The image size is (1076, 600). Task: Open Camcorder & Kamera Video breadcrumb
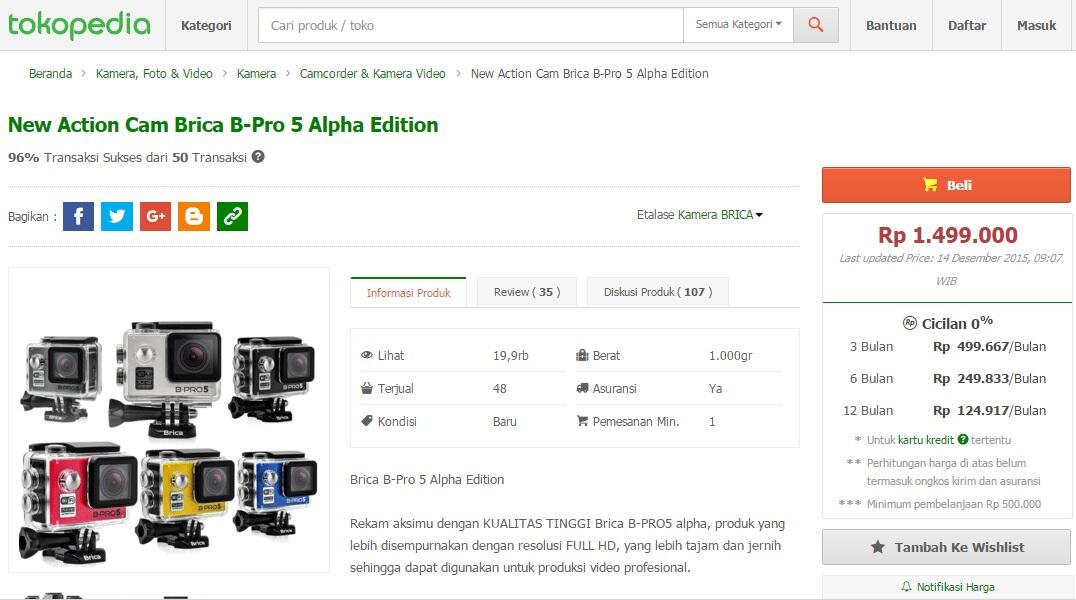pos(373,73)
